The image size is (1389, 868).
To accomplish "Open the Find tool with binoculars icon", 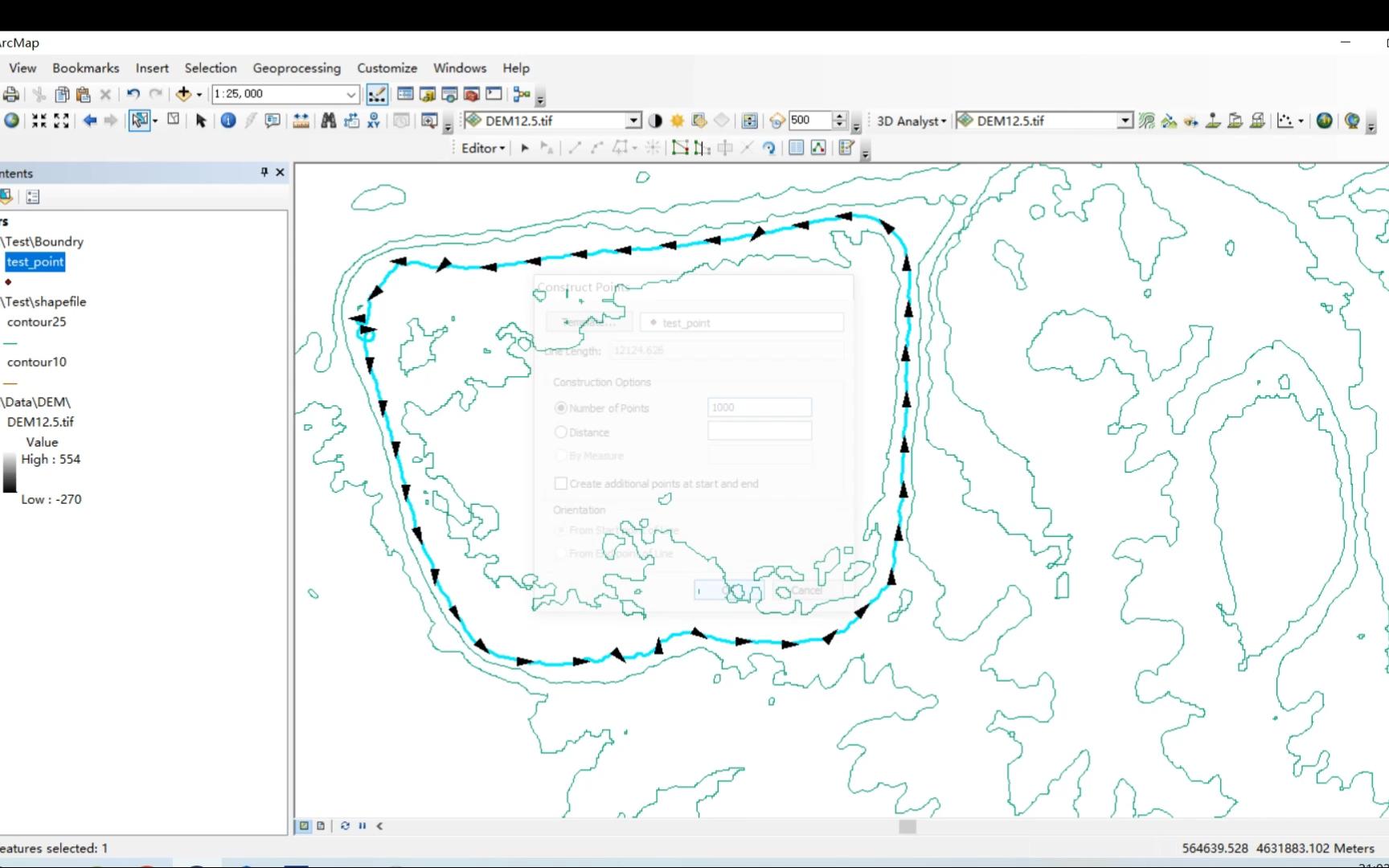I will tap(328, 121).
